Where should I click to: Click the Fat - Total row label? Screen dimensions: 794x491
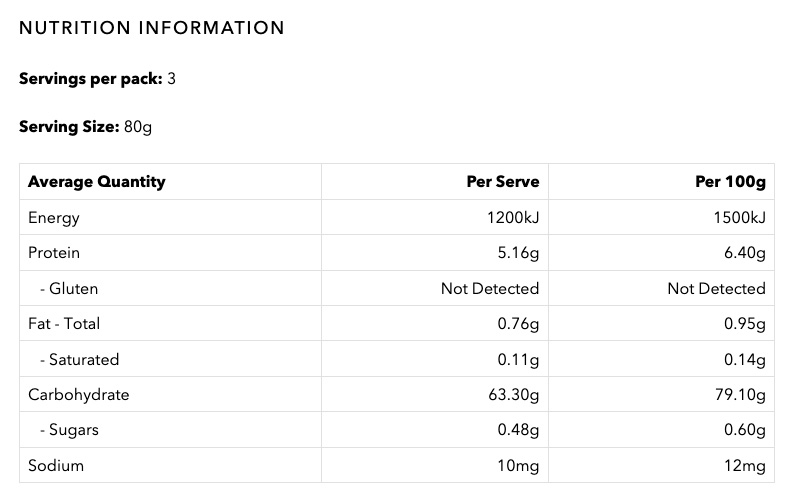(64, 324)
